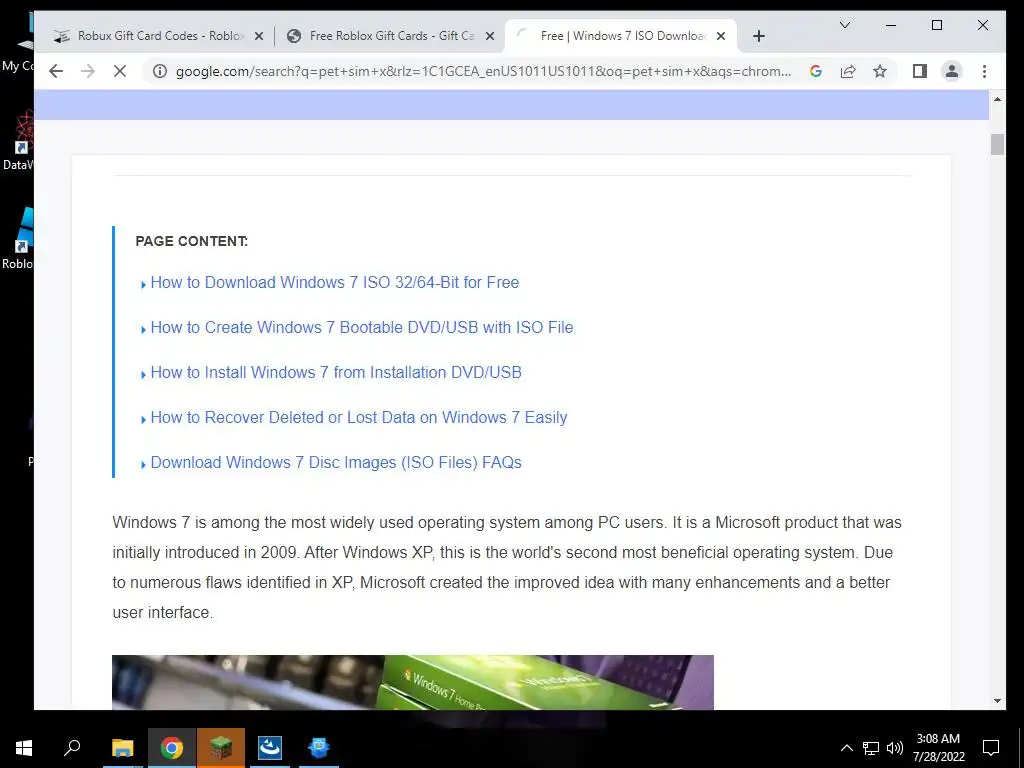The height and width of the screenshot is (768, 1024).
Task: Select the My Computer desktop icon
Action: 18,42
